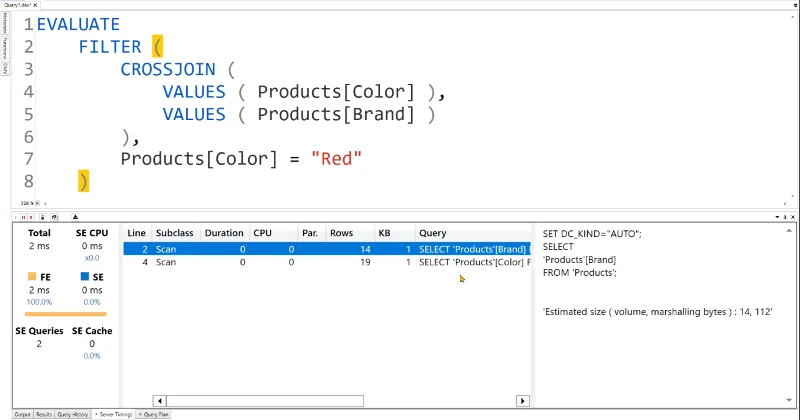Click the Total 2 ms value

coord(39,246)
